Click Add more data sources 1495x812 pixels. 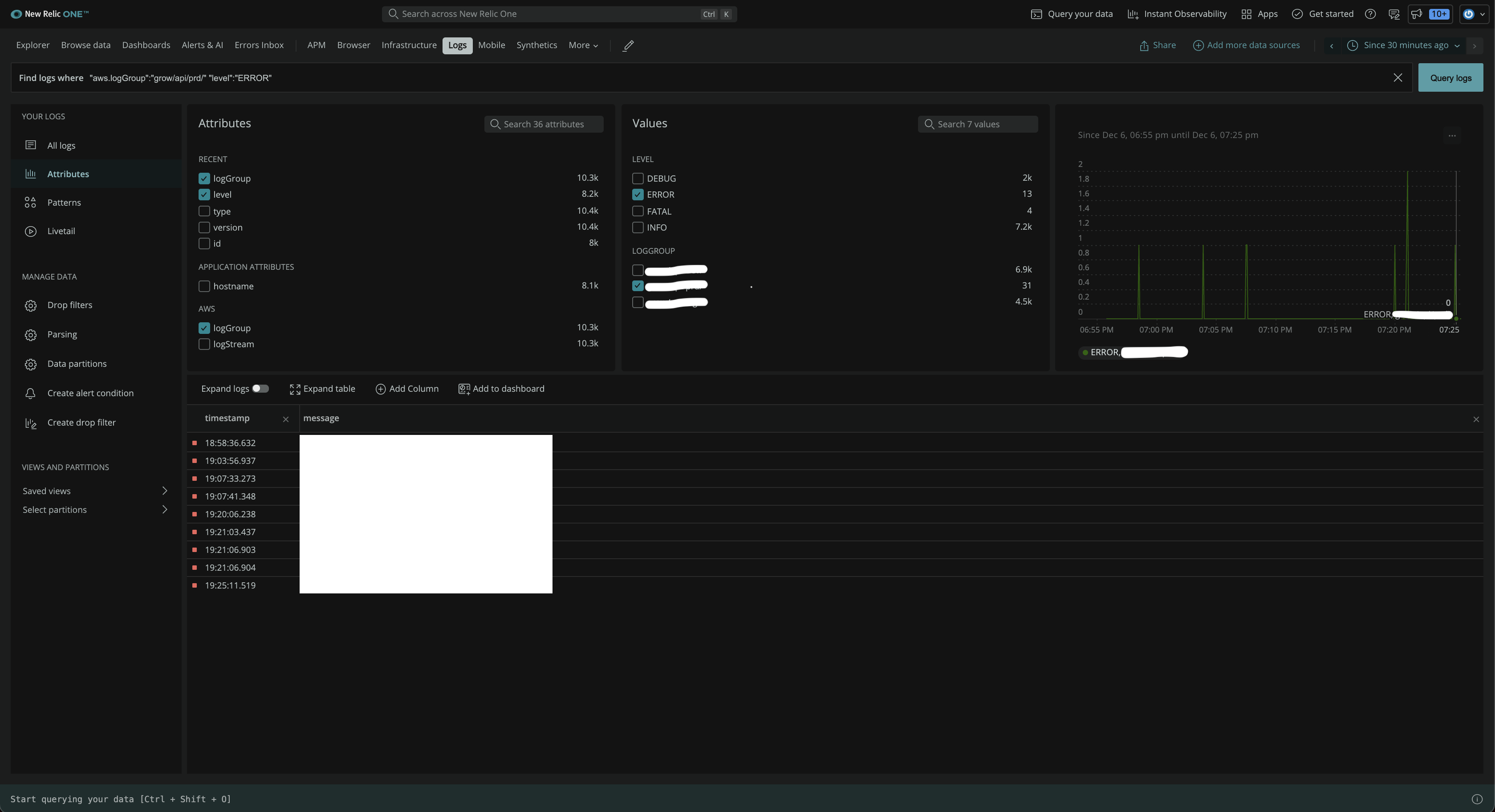coord(1246,45)
